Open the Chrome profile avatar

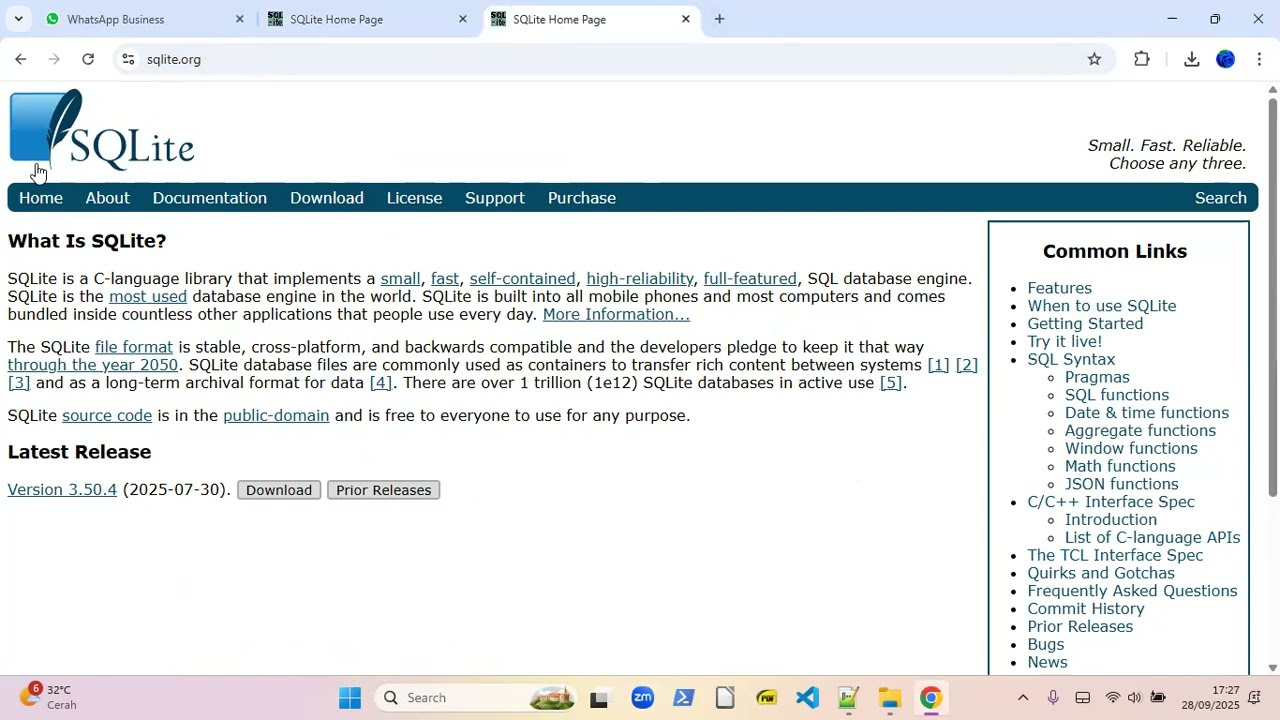tap(1225, 59)
